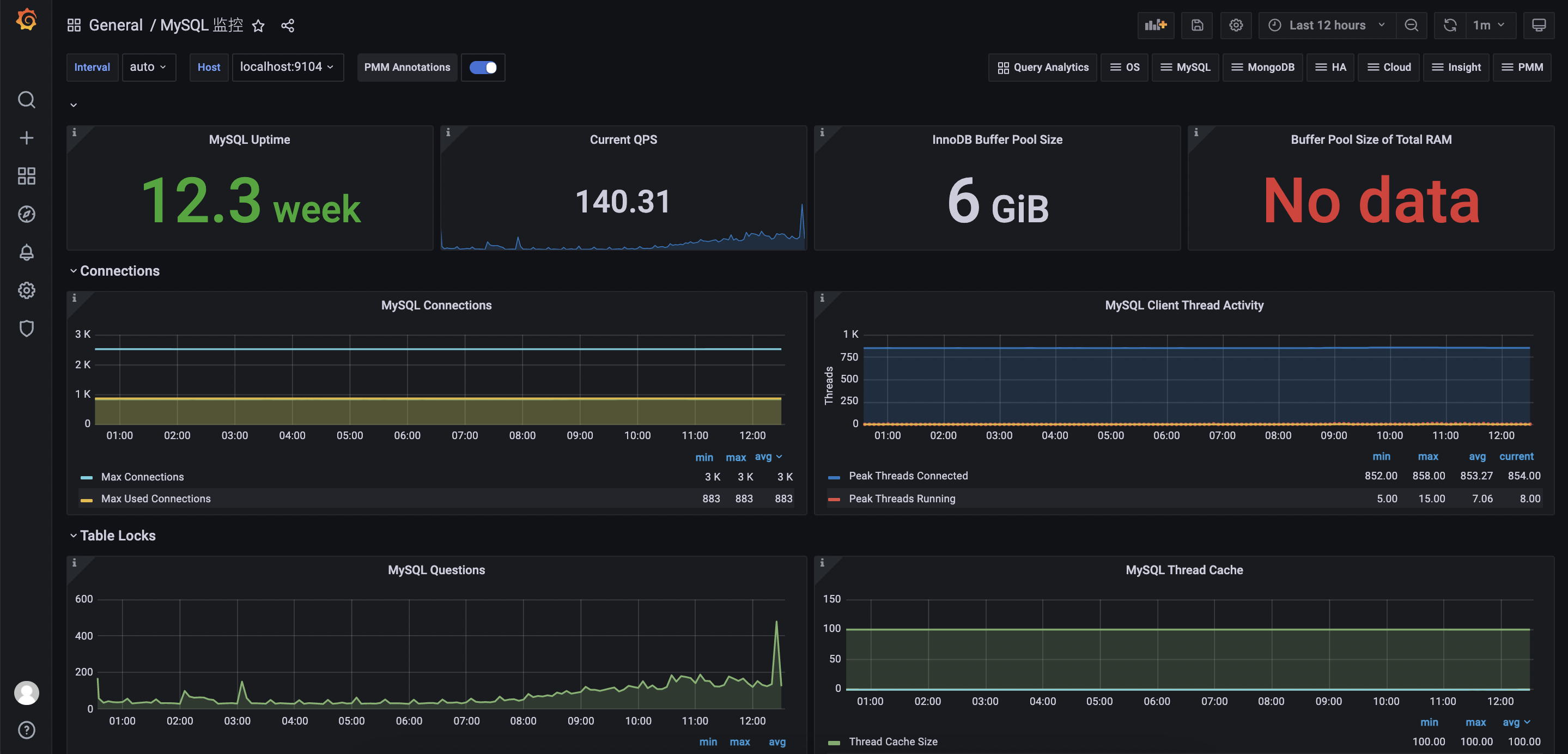Open the Explore compass icon
Screen dimensions: 1568x754
[x=26, y=214]
